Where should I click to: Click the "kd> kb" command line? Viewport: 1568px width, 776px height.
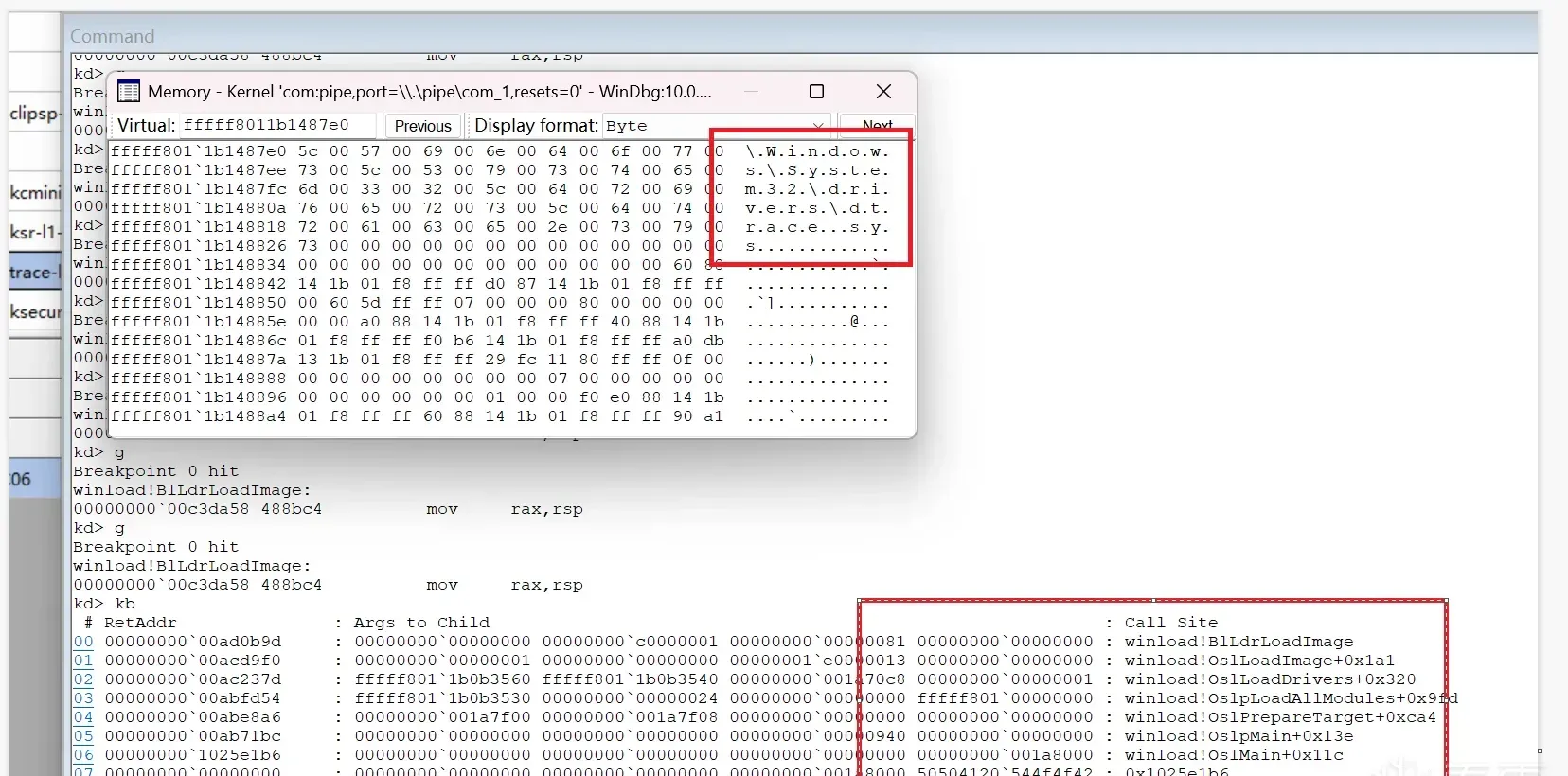[104, 604]
